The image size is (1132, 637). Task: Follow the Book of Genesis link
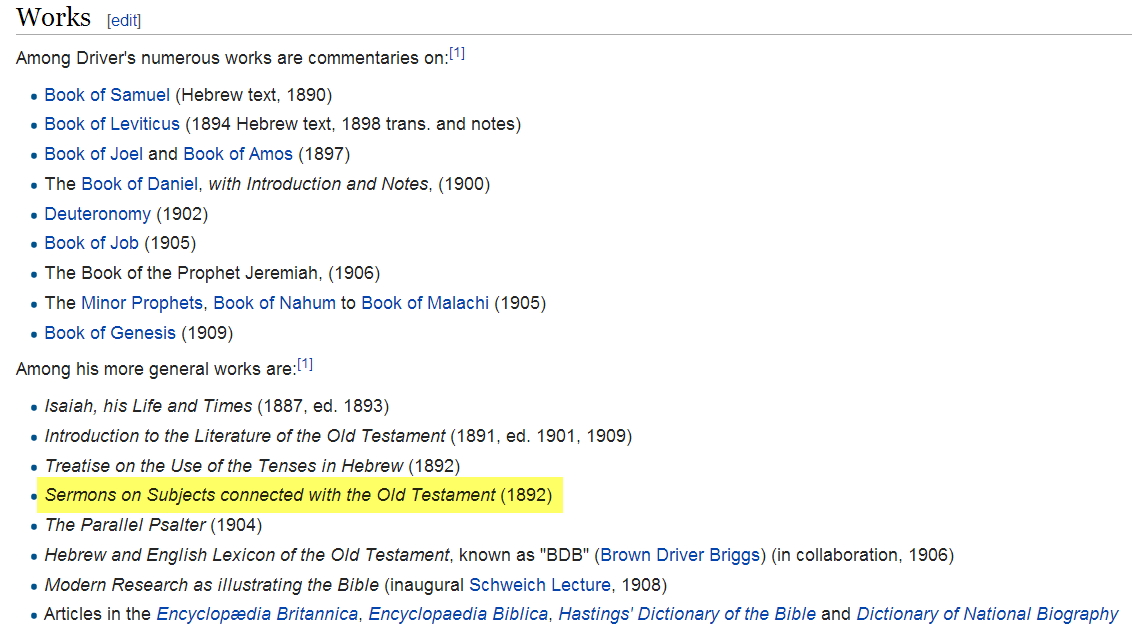110,333
